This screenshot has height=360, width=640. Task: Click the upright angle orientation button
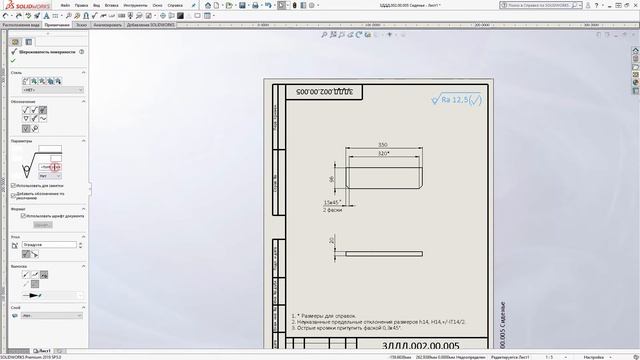click(26, 254)
